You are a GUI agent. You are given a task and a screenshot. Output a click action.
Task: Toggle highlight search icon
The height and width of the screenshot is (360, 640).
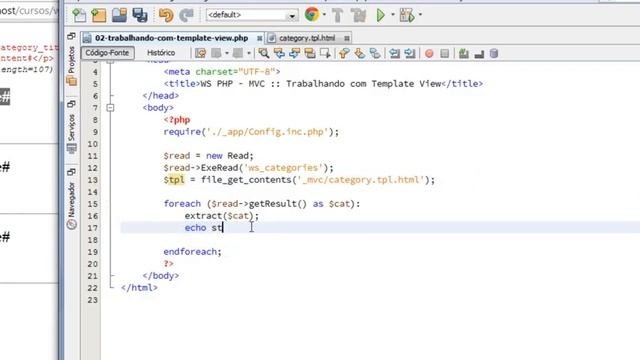[310, 53]
